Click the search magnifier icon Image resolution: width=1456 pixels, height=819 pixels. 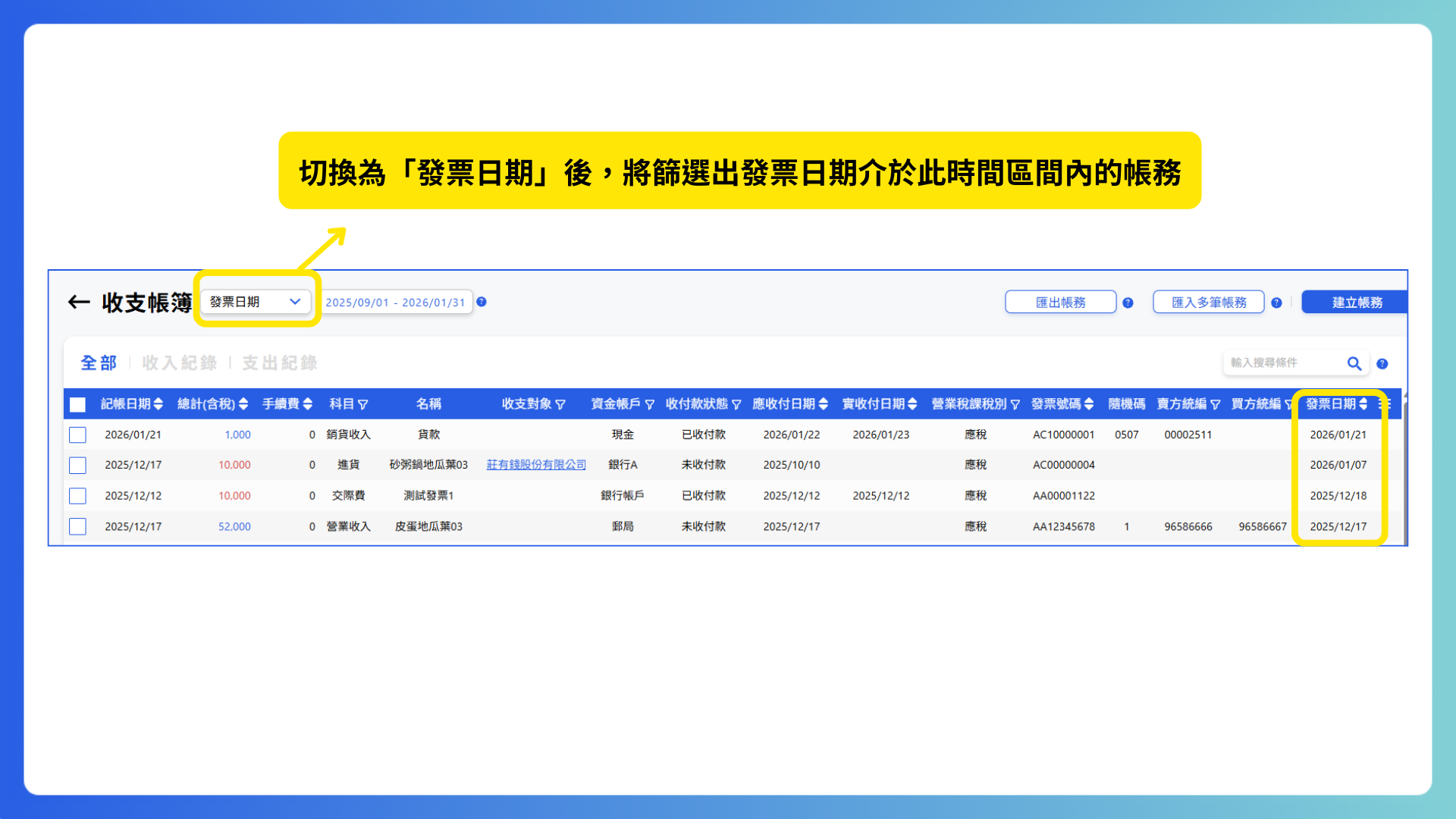tap(1354, 363)
